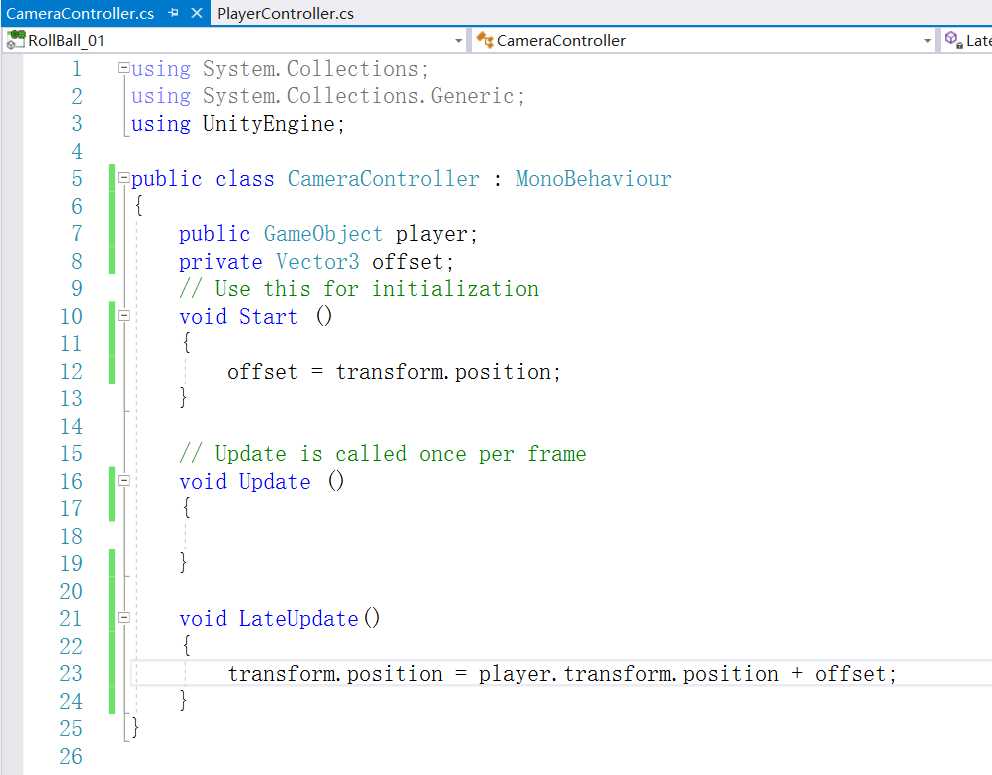Collapse the Update method
The width and height of the screenshot is (992, 775).
pos(124,481)
